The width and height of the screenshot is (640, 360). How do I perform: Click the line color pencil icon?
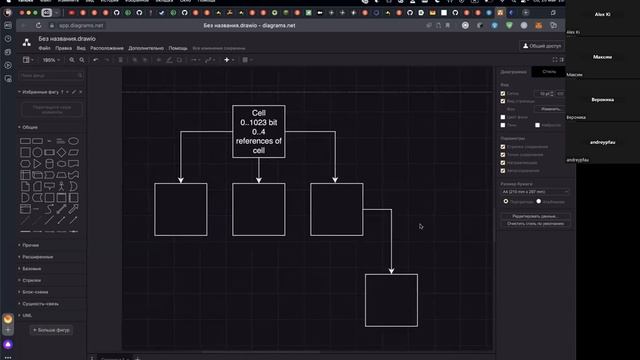click(169, 60)
